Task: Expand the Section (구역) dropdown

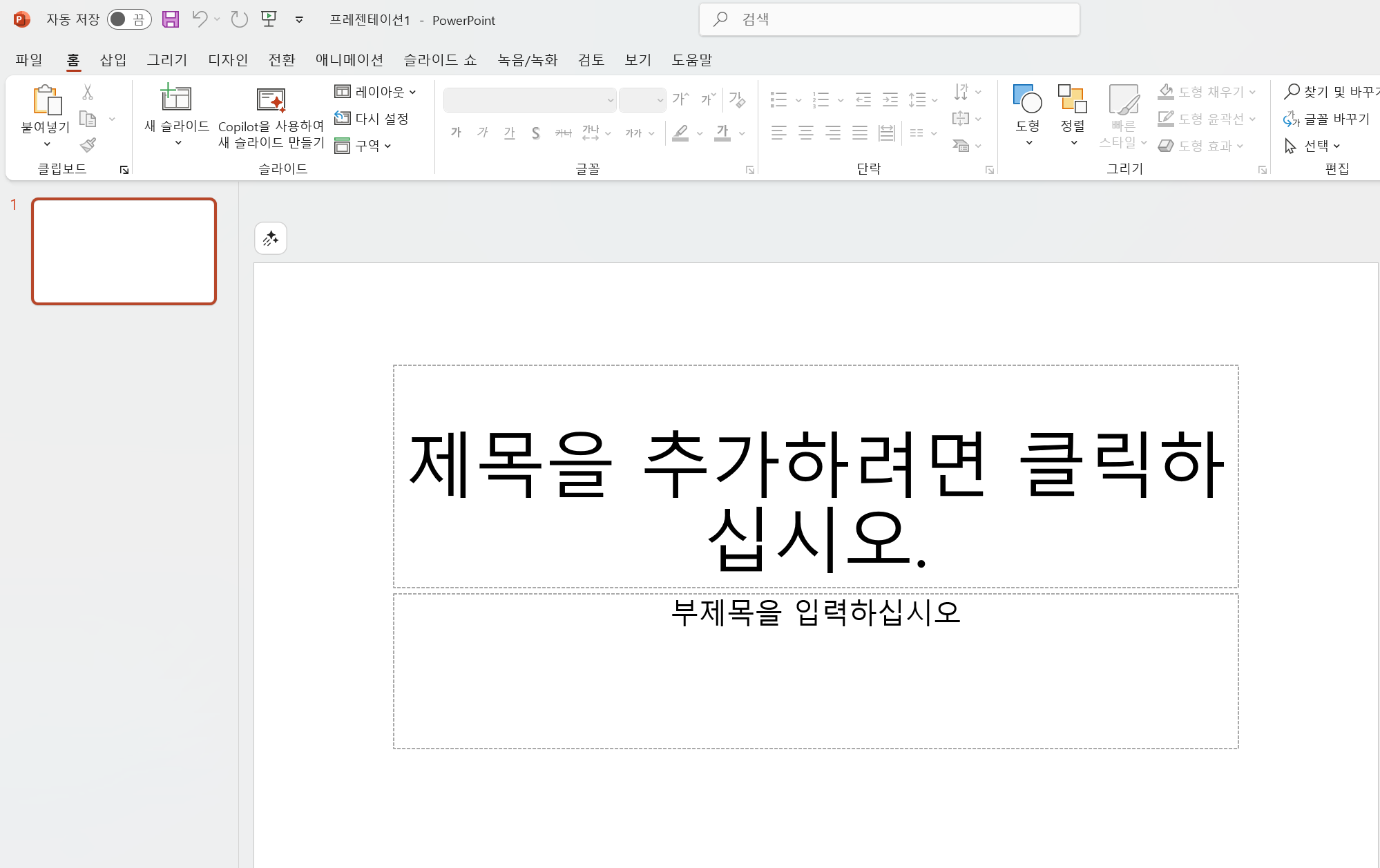Action: [363, 146]
